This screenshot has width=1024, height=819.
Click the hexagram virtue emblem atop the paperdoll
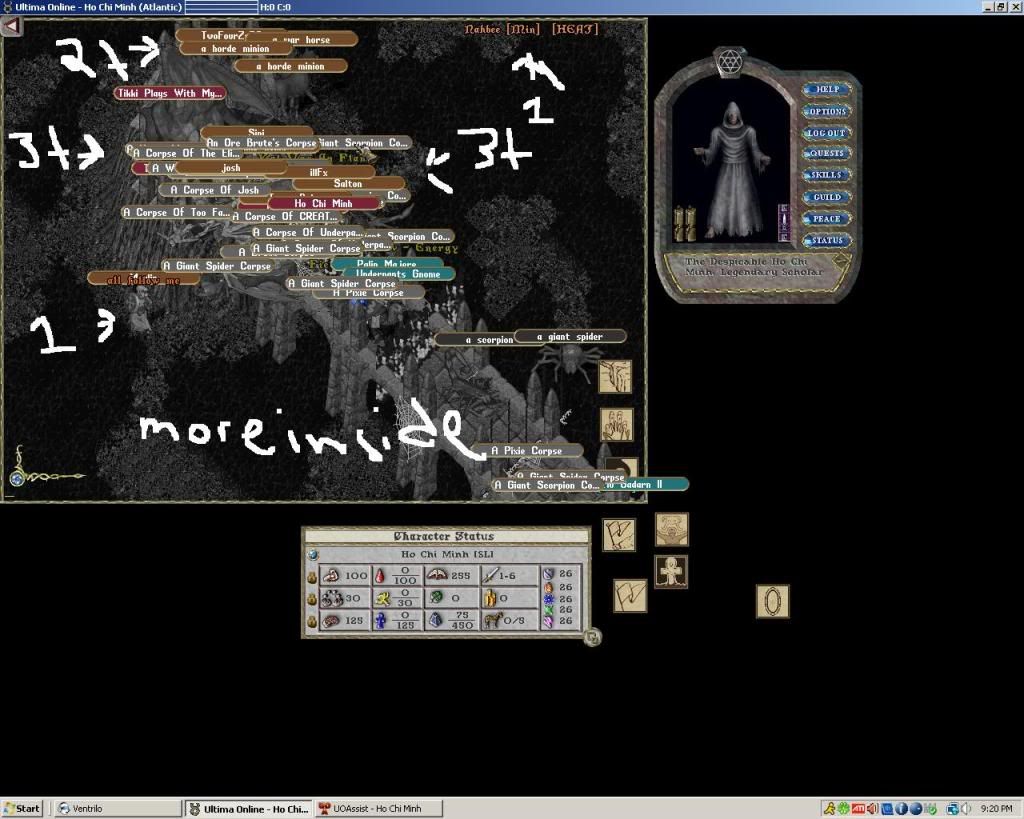coord(730,62)
